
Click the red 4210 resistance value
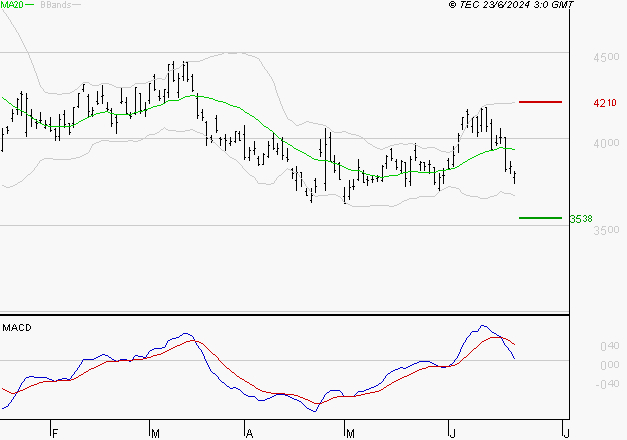pos(605,103)
